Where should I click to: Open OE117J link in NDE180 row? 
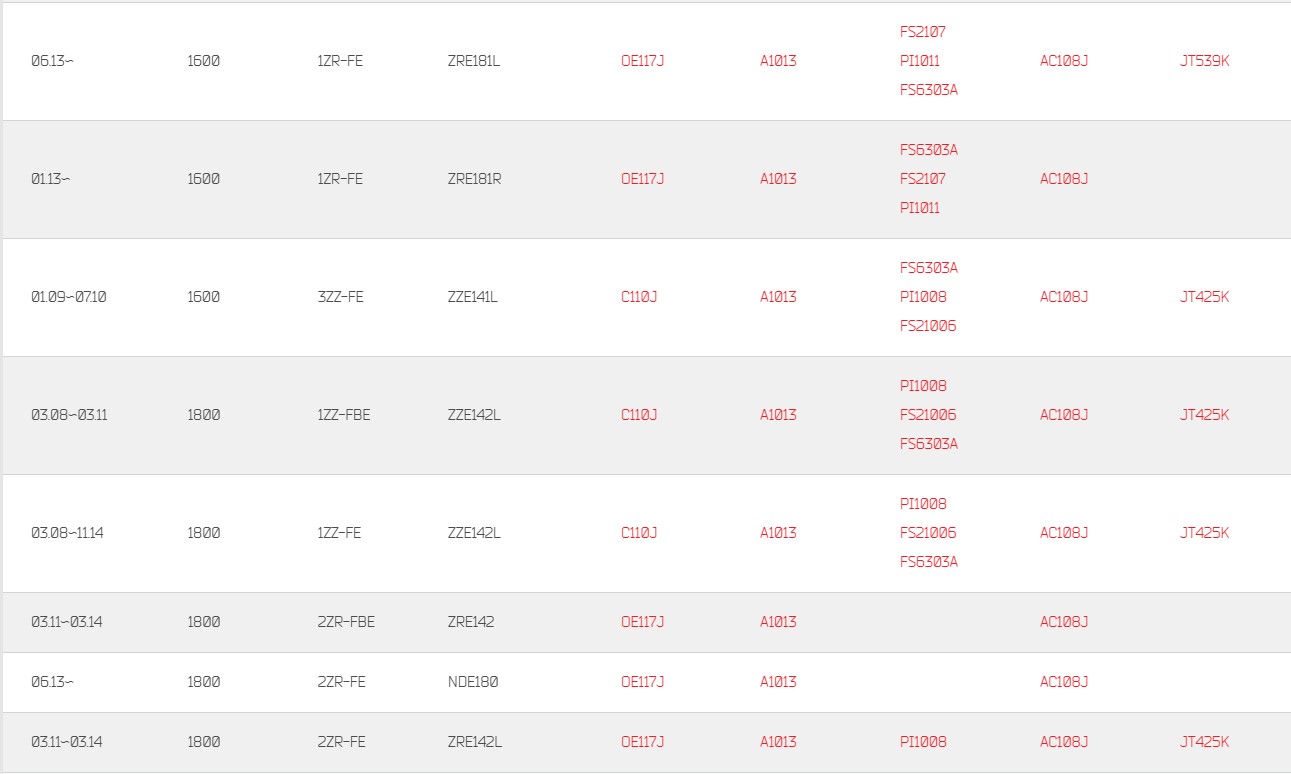point(642,682)
